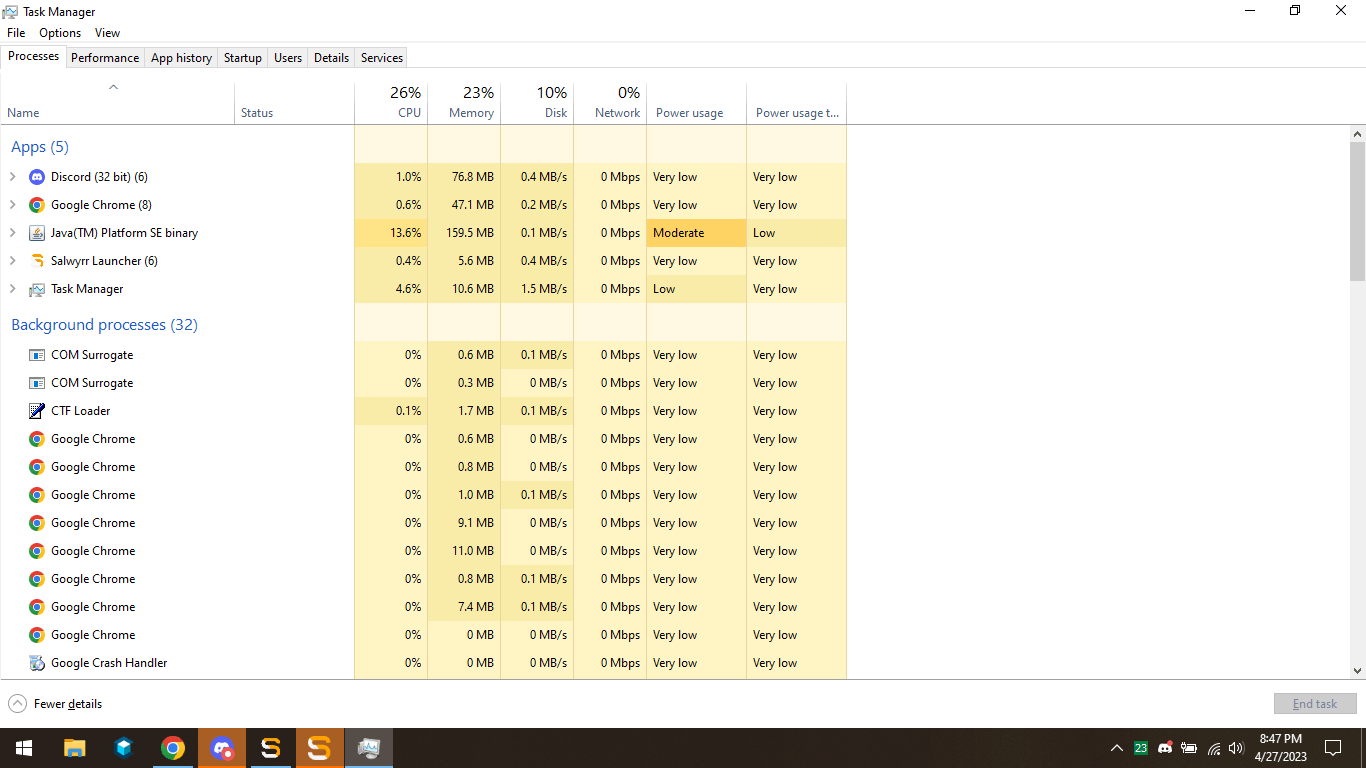This screenshot has width=1366, height=768.
Task: Sort processes by Memory column header
Action: pos(464,102)
